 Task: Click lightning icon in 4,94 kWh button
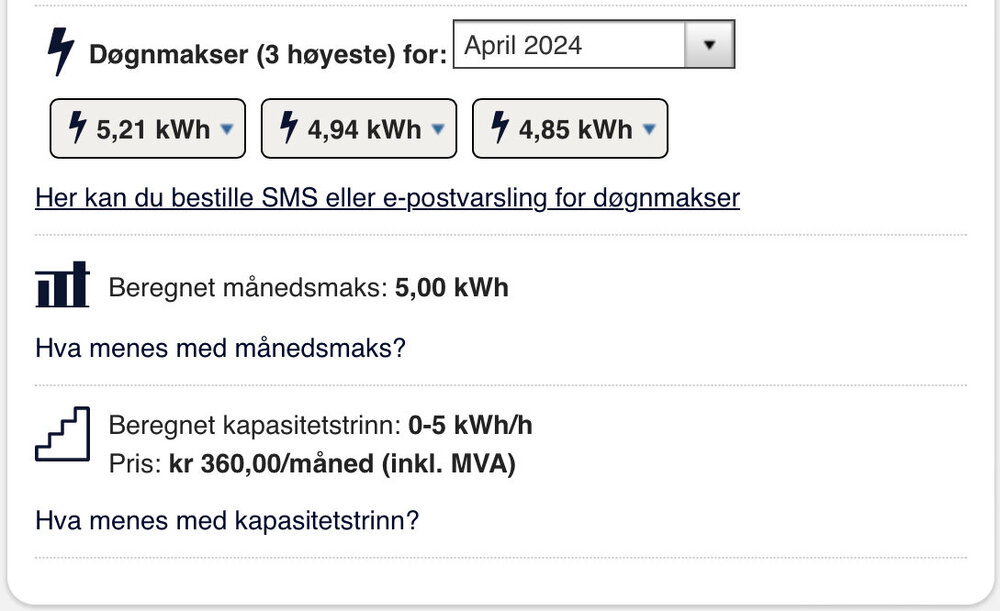pyautogui.click(x=289, y=128)
